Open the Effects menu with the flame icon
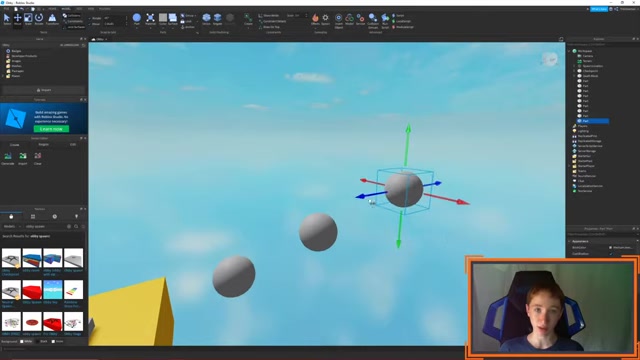Viewport: 640px width, 360px height. (315, 19)
